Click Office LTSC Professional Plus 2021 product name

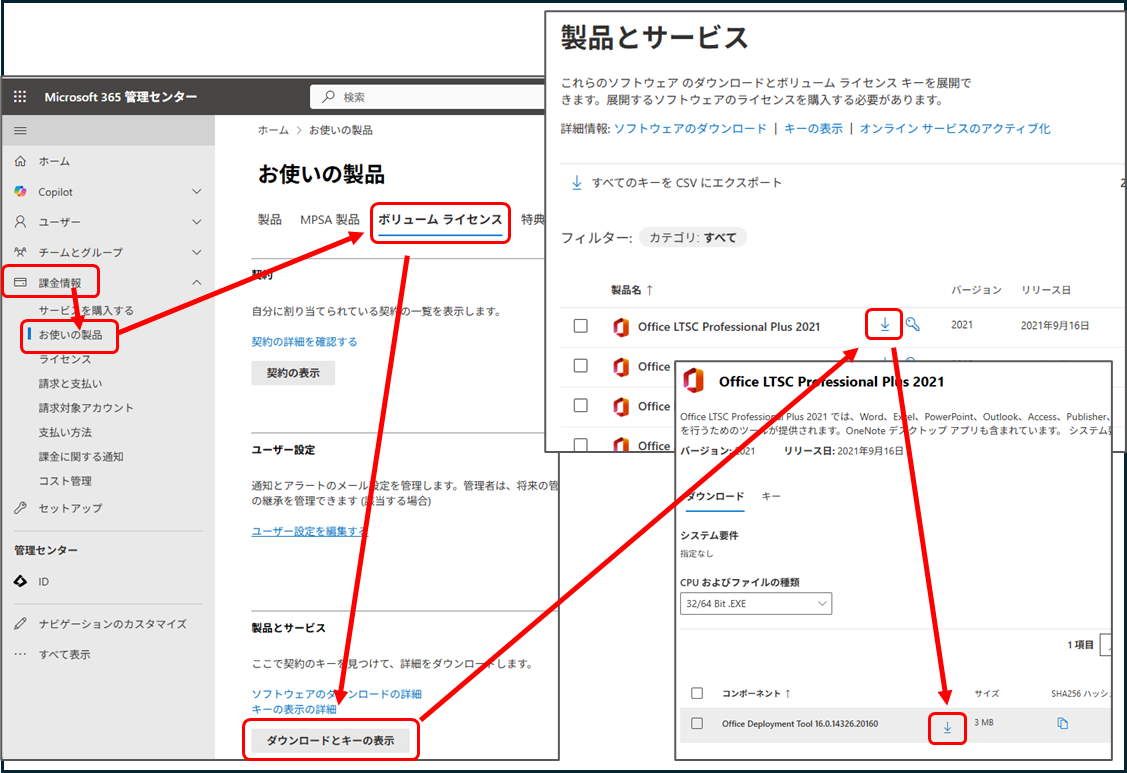[x=729, y=326]
